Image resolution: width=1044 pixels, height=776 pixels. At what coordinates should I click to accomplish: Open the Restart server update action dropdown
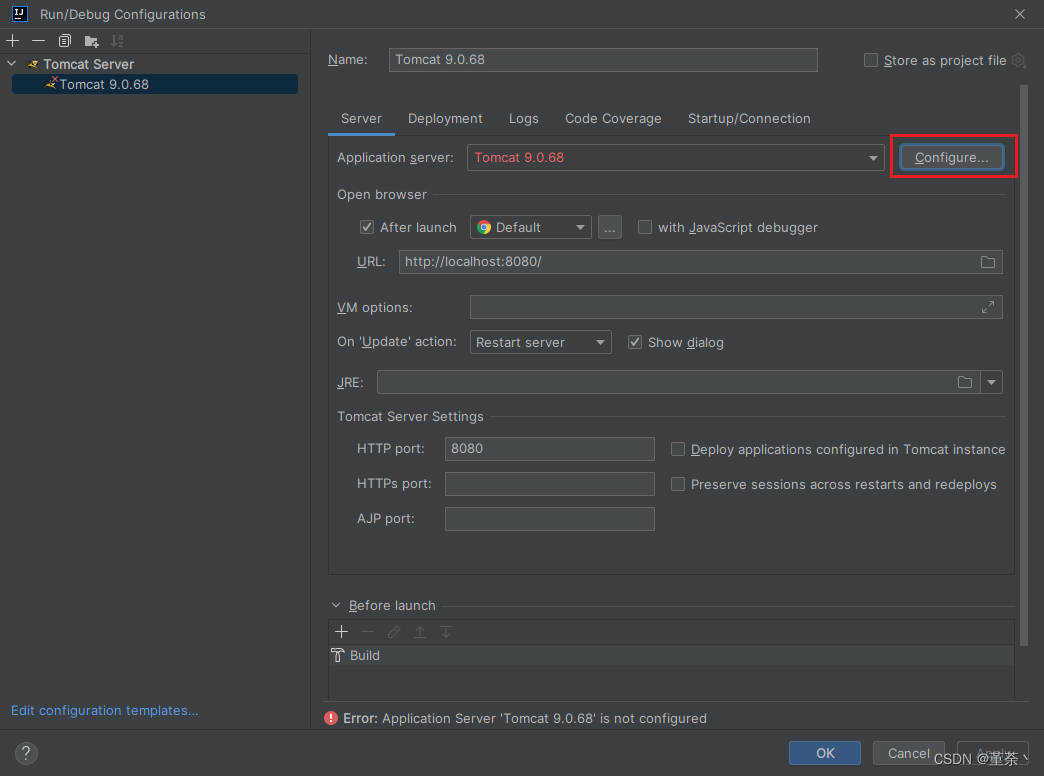(x=540, y=342)
